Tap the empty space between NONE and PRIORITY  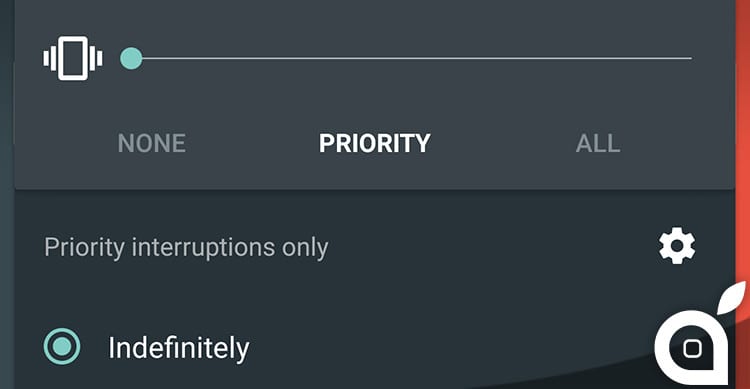253,143
